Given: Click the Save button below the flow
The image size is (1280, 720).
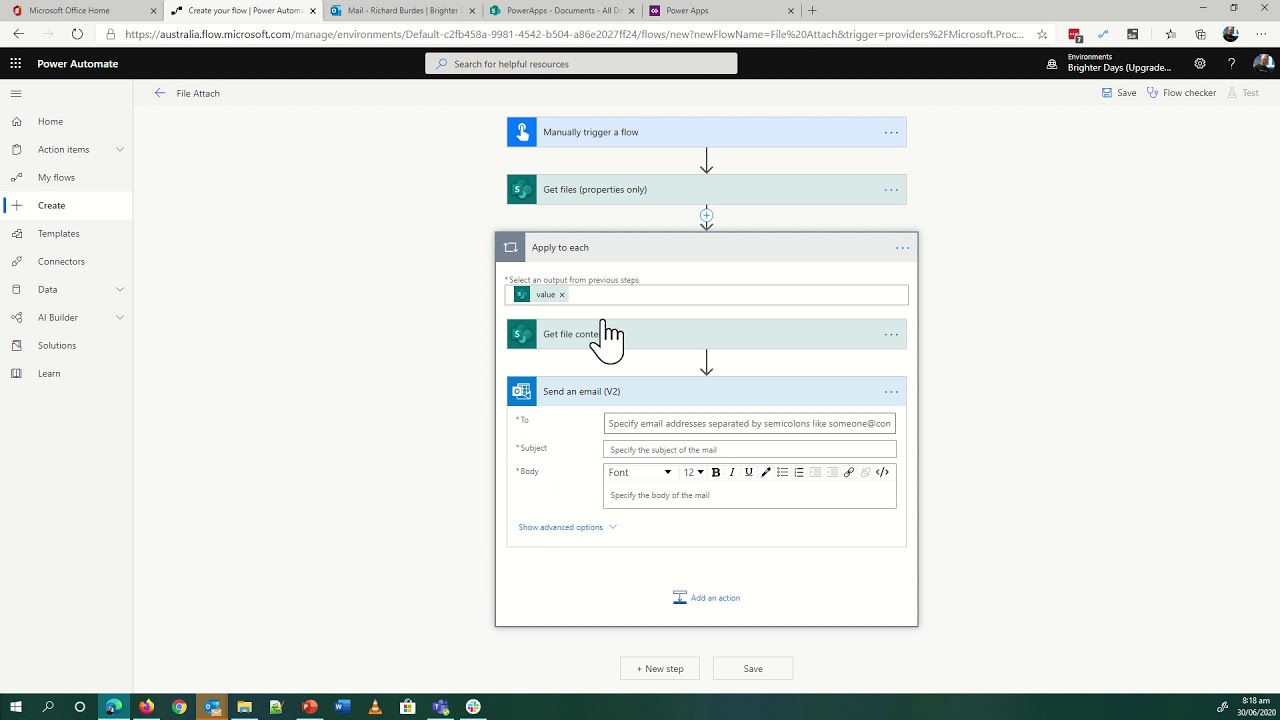Looking at the screenshot, I should pos(753,668).
